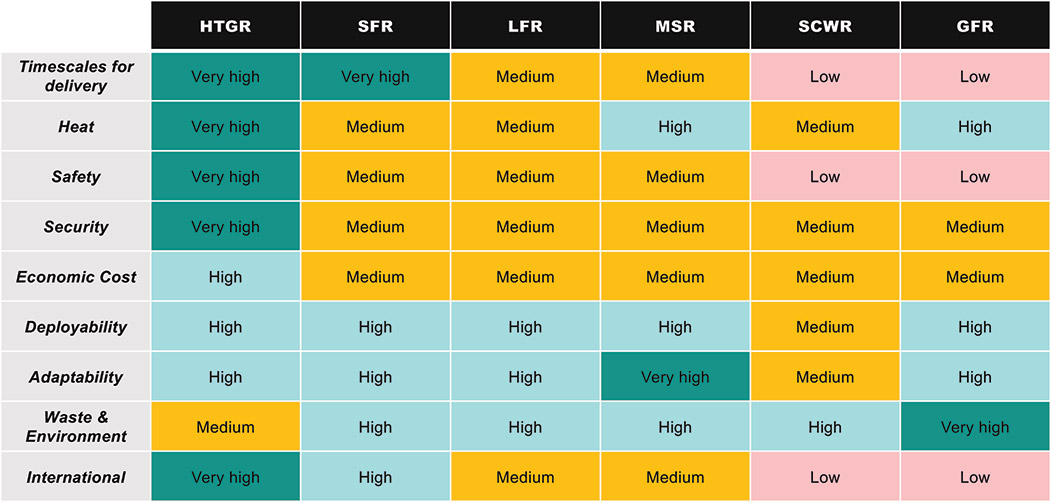
Task: Click the HTGR column header
Action: point(225,26)
